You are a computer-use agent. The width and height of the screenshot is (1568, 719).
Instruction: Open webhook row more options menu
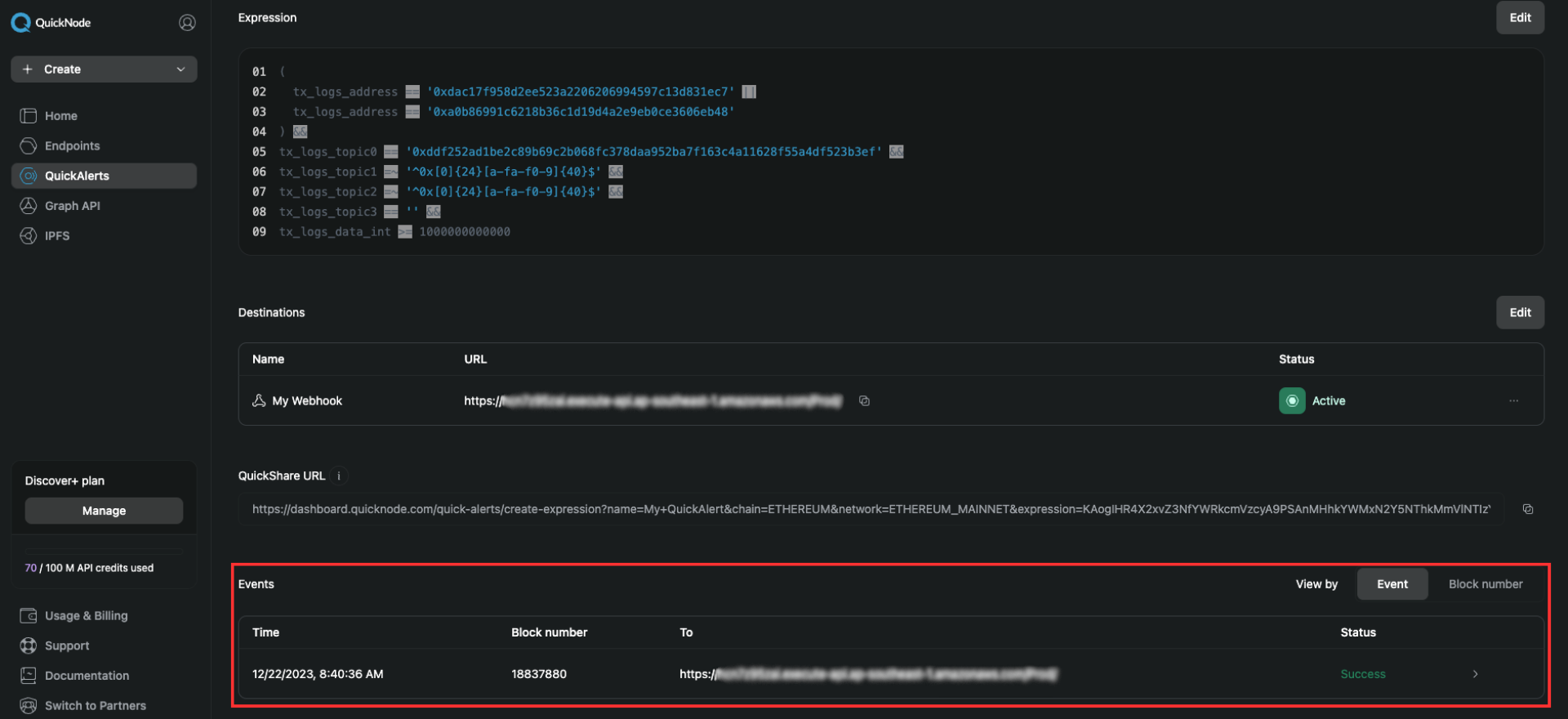coord(1513,400)
